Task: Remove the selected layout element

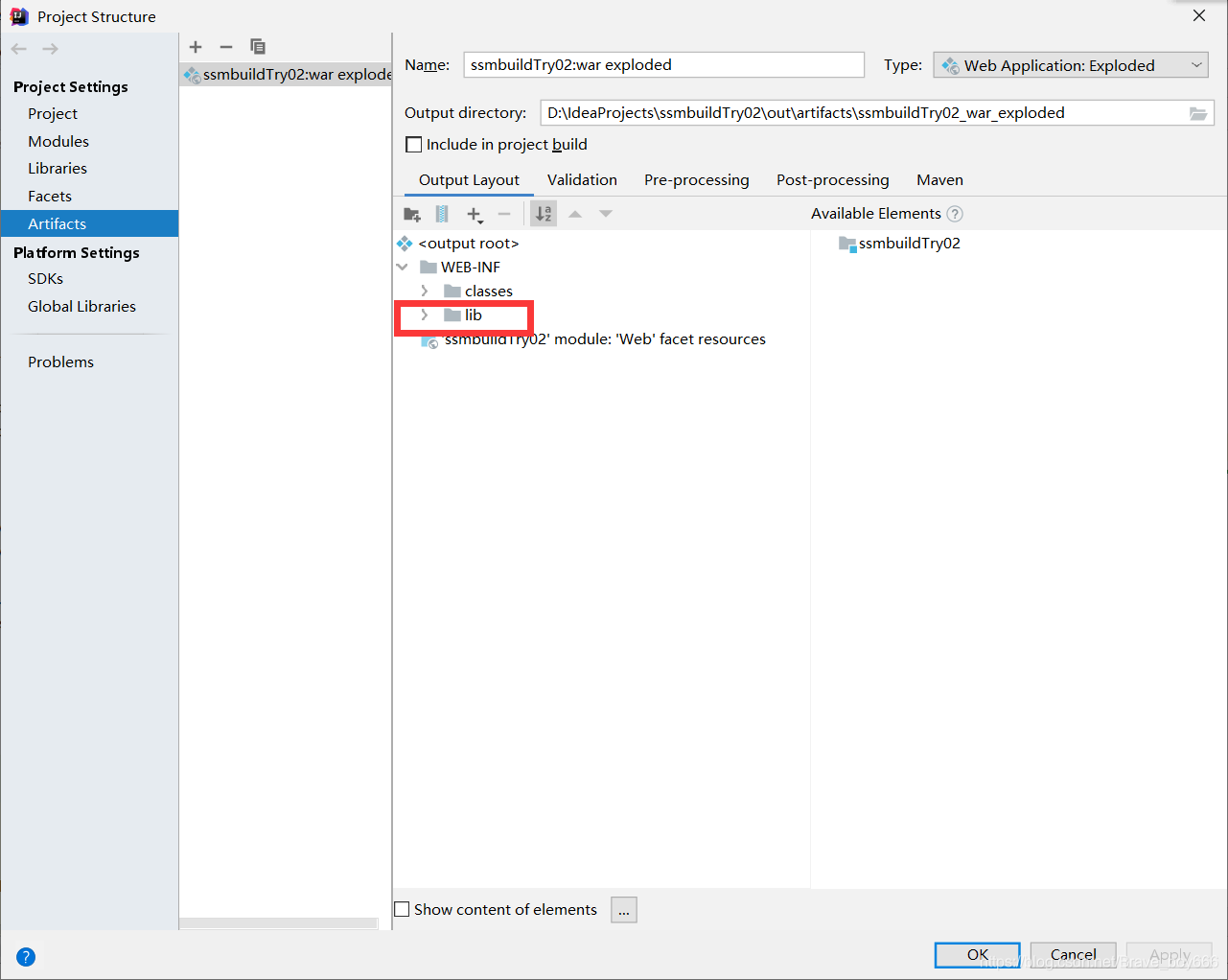Action: [x=504, y=214]
